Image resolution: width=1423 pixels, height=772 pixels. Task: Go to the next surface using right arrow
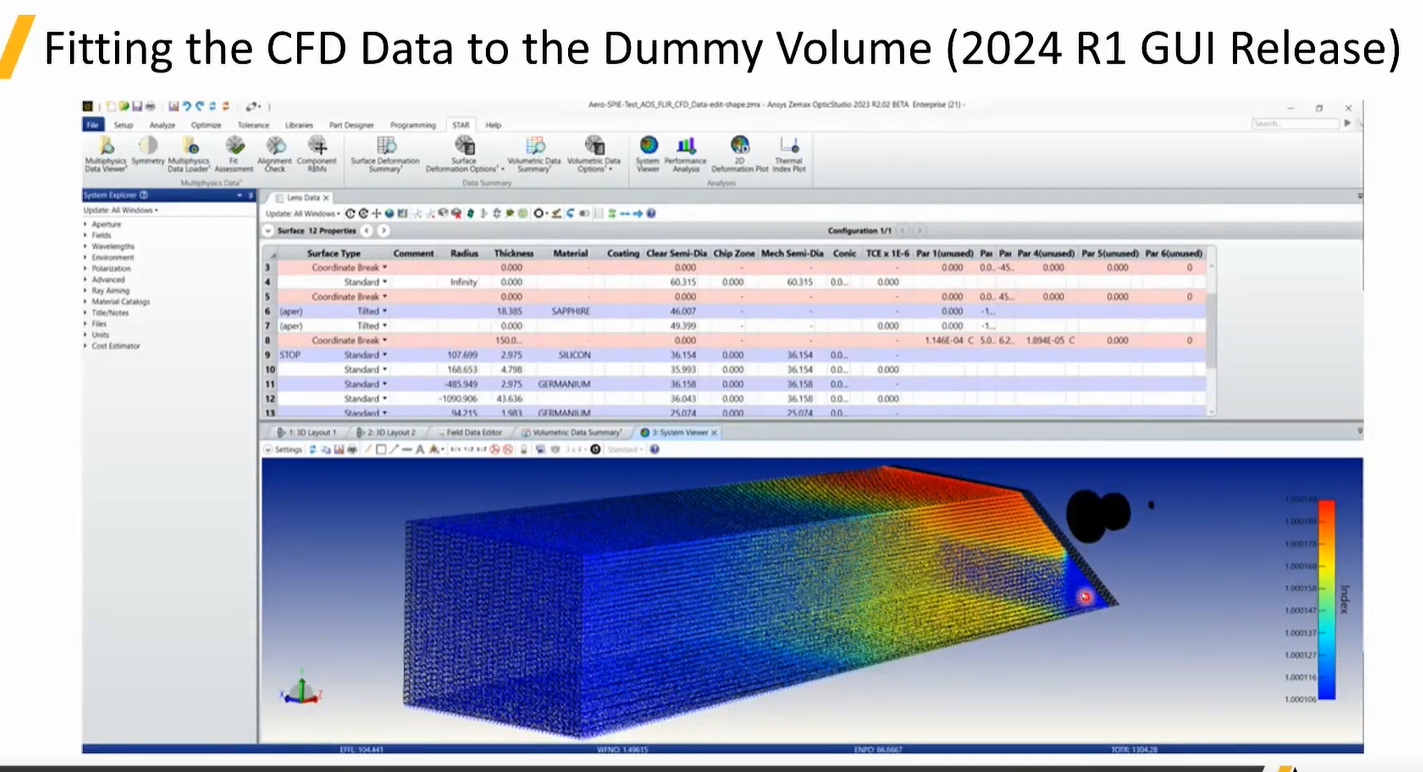point(384,231)
